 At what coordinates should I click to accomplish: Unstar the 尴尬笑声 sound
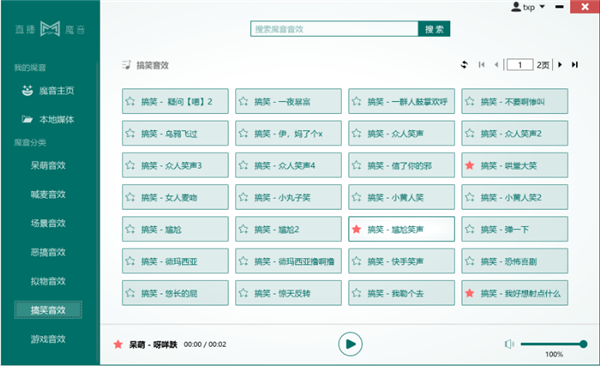(357, 229)
